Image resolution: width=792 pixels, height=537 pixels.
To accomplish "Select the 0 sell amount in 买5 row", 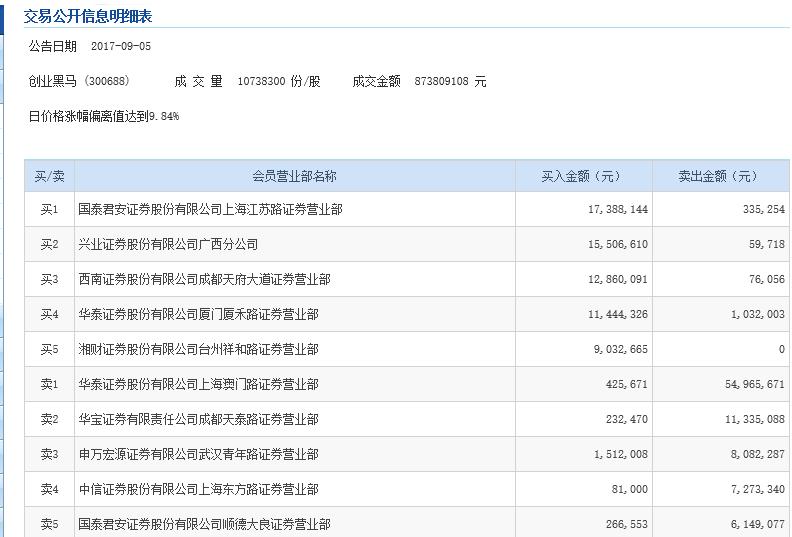I will pos(781,349).
